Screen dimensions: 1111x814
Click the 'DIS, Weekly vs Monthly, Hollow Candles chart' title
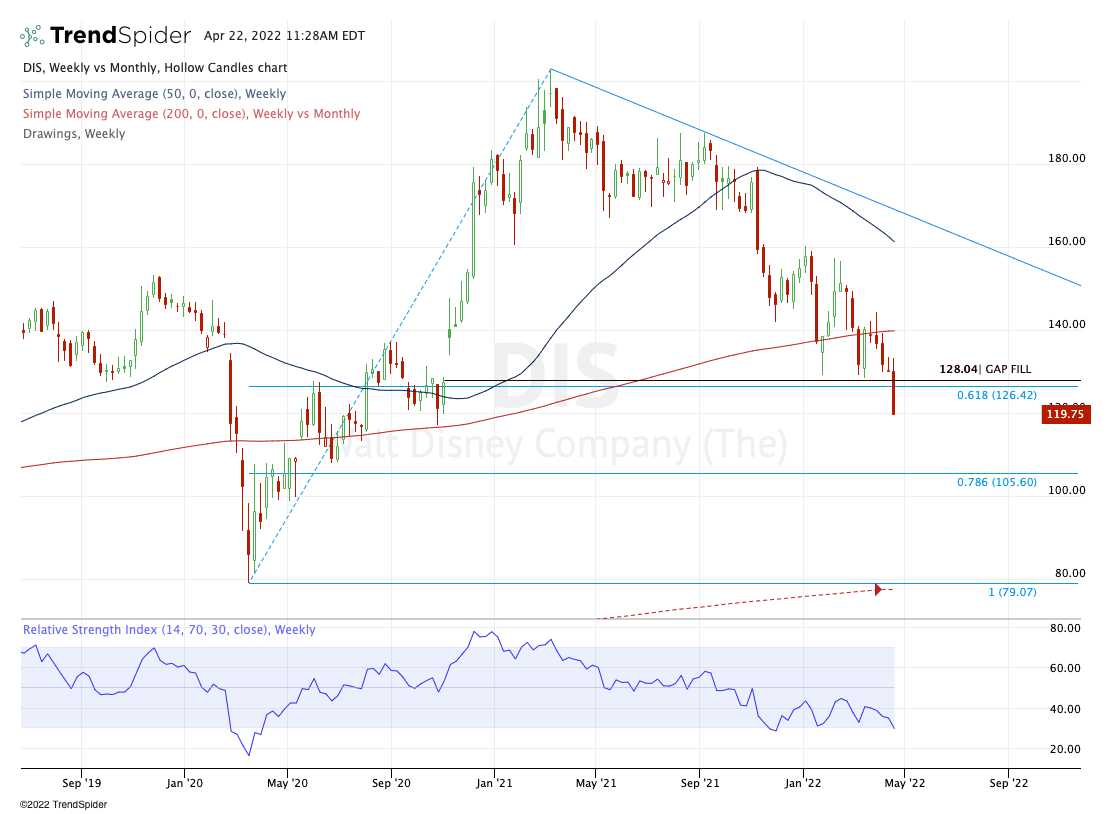click(x=155, y=68)
